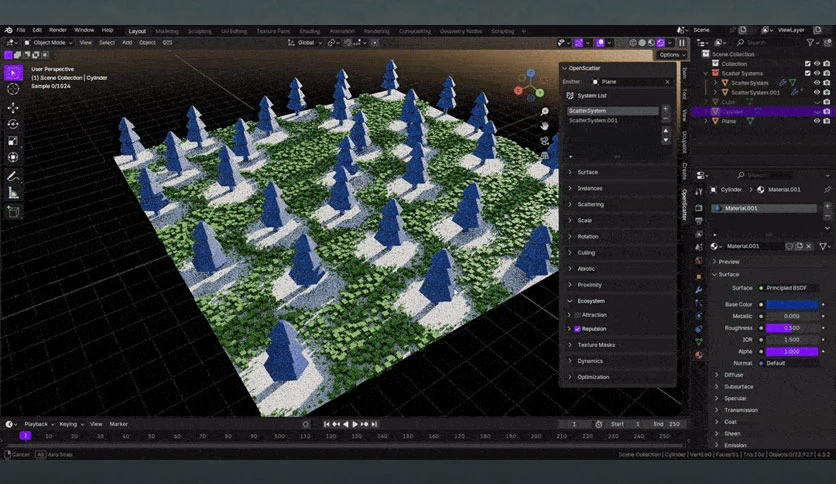Select the Annotate tool

tap(13, 176)
